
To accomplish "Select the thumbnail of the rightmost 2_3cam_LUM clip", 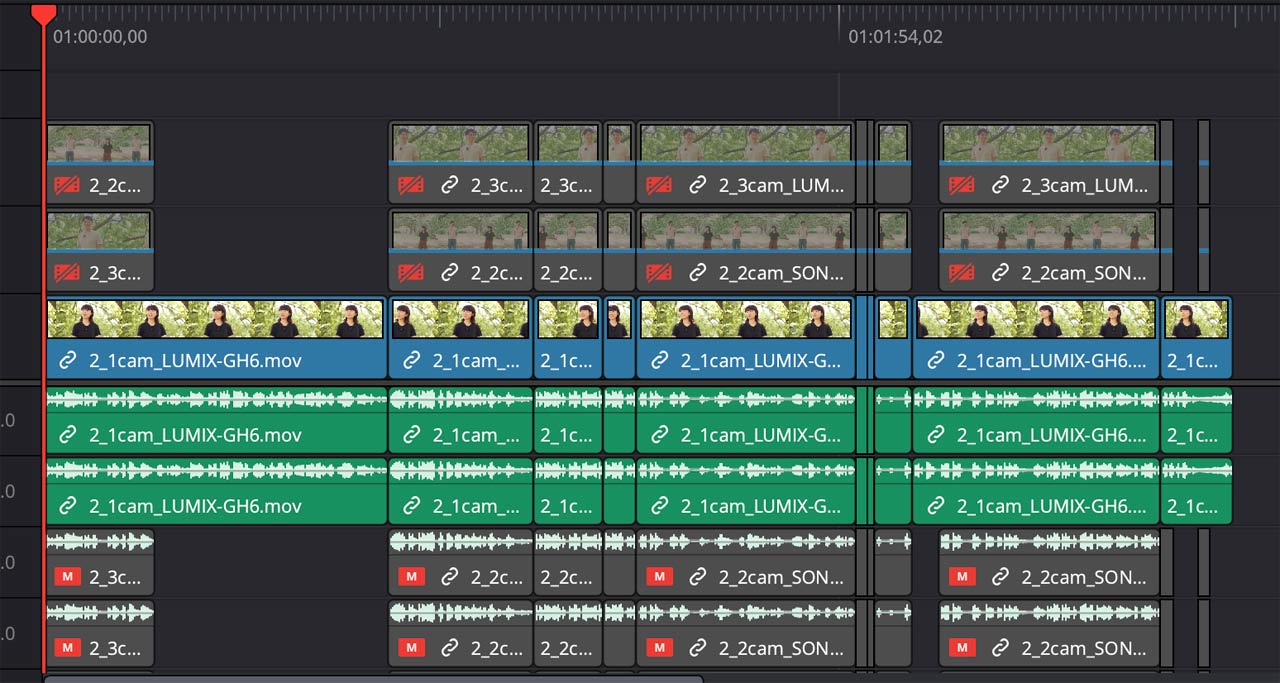I will (1049, 143).
